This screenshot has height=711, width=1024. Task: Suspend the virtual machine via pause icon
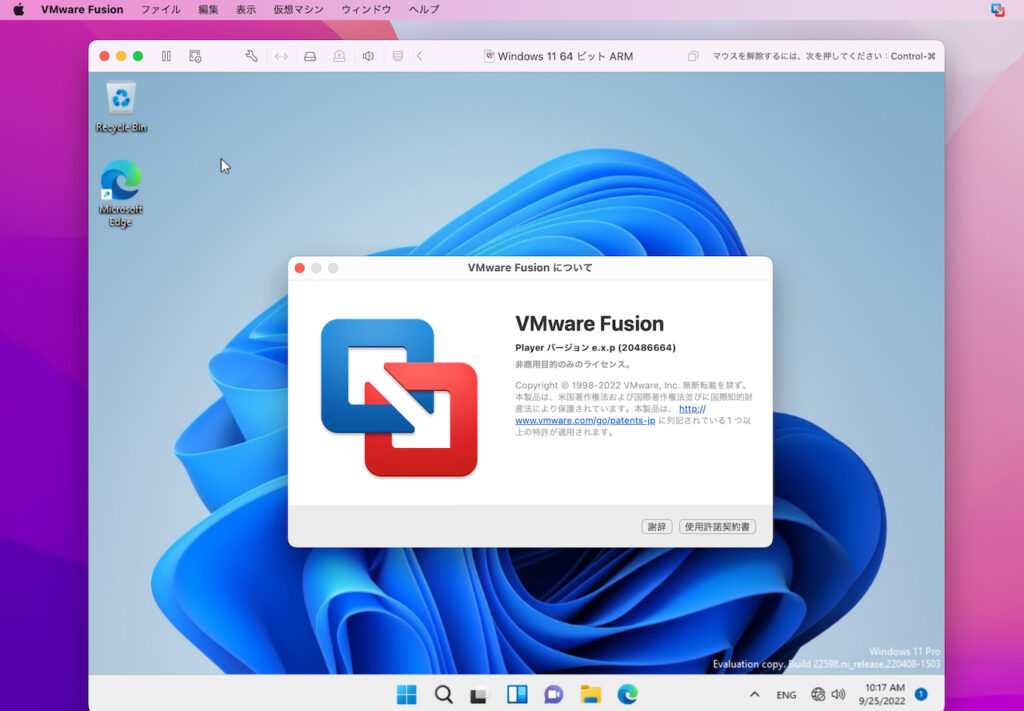(x=167, y=56)
